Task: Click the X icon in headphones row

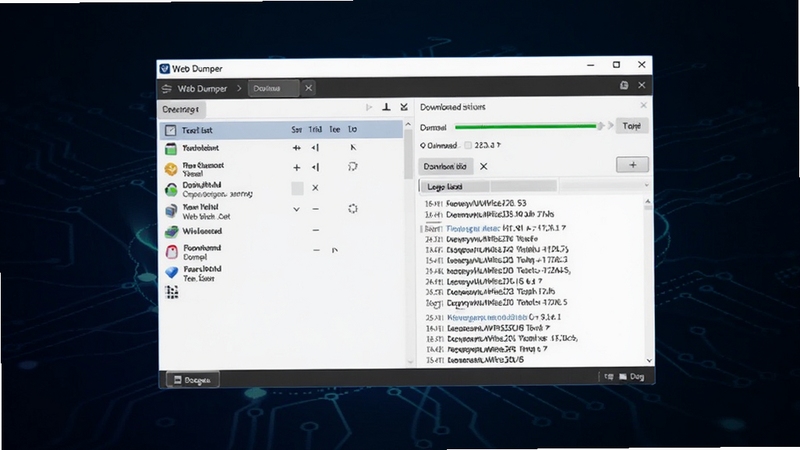Action: coord(315,188)
